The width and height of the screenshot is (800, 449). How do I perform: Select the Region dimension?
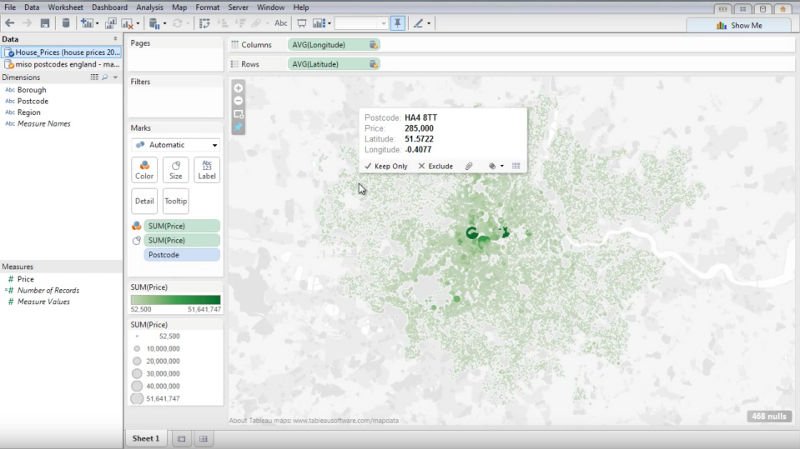point(29,112)
